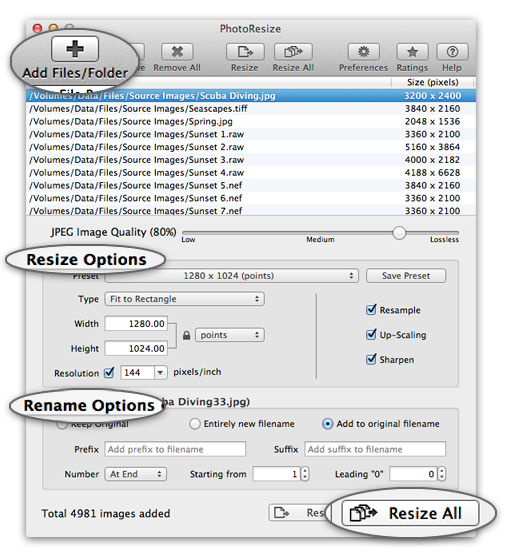506x560 pixels.
Task: Select the Seascapes.tiff file row
Action: (251, 109)
